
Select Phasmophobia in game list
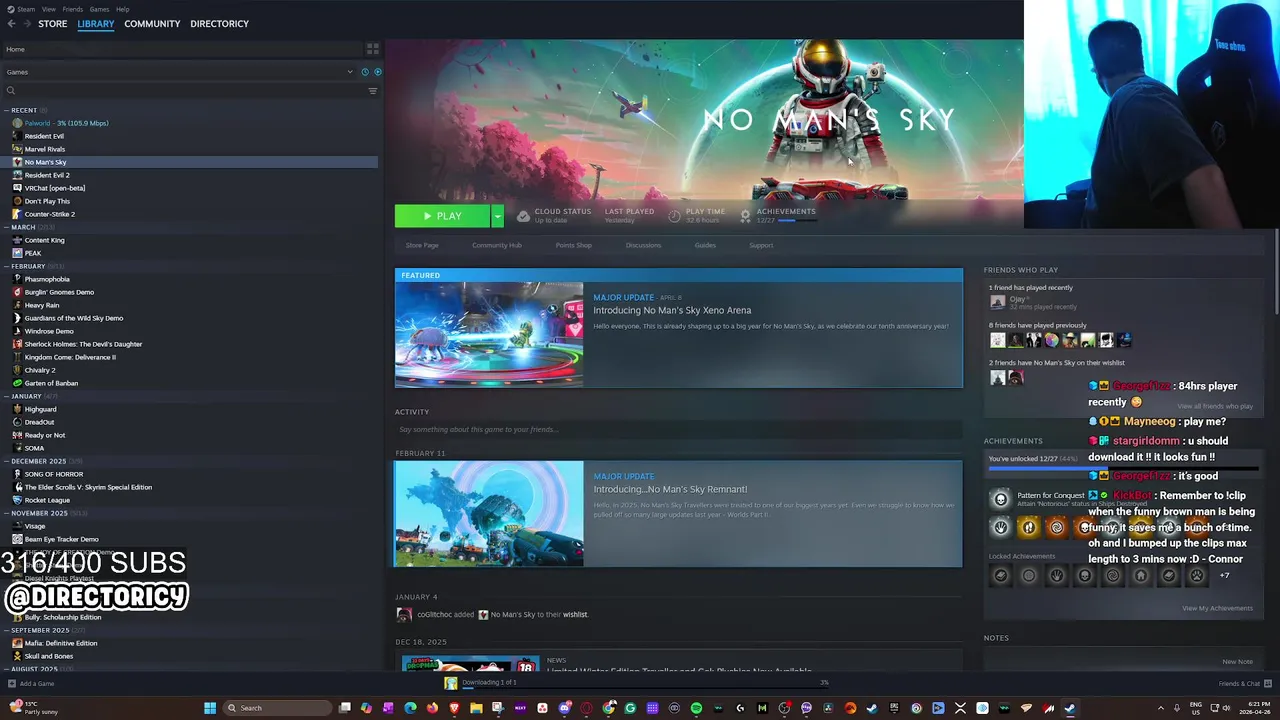pos(47,279)
